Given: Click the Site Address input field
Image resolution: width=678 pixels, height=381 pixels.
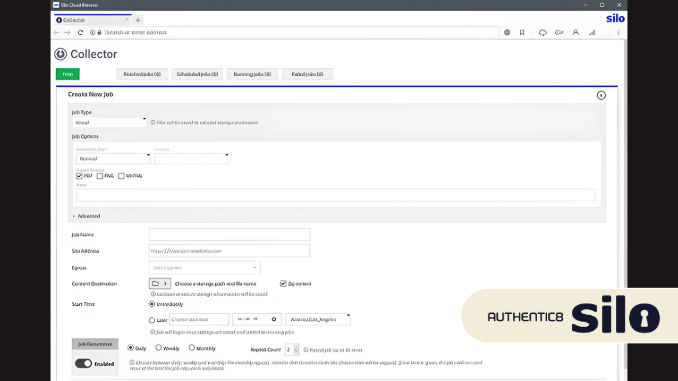Looking at the screenshot, I should click(229, 251).
